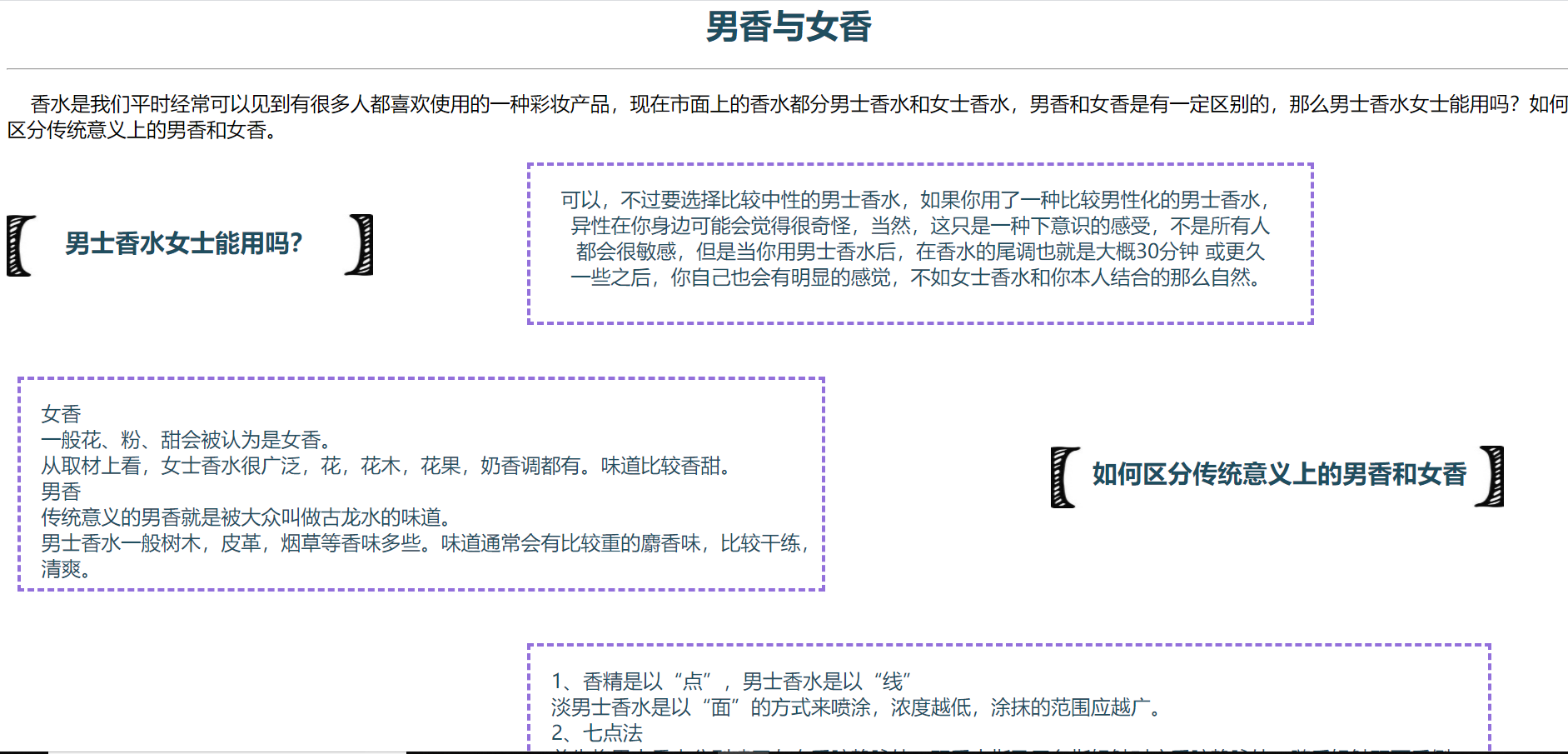Click the right bracket after 男香和女香 heading
This screenshot has height=754, width=1568.
(1490, 477)
